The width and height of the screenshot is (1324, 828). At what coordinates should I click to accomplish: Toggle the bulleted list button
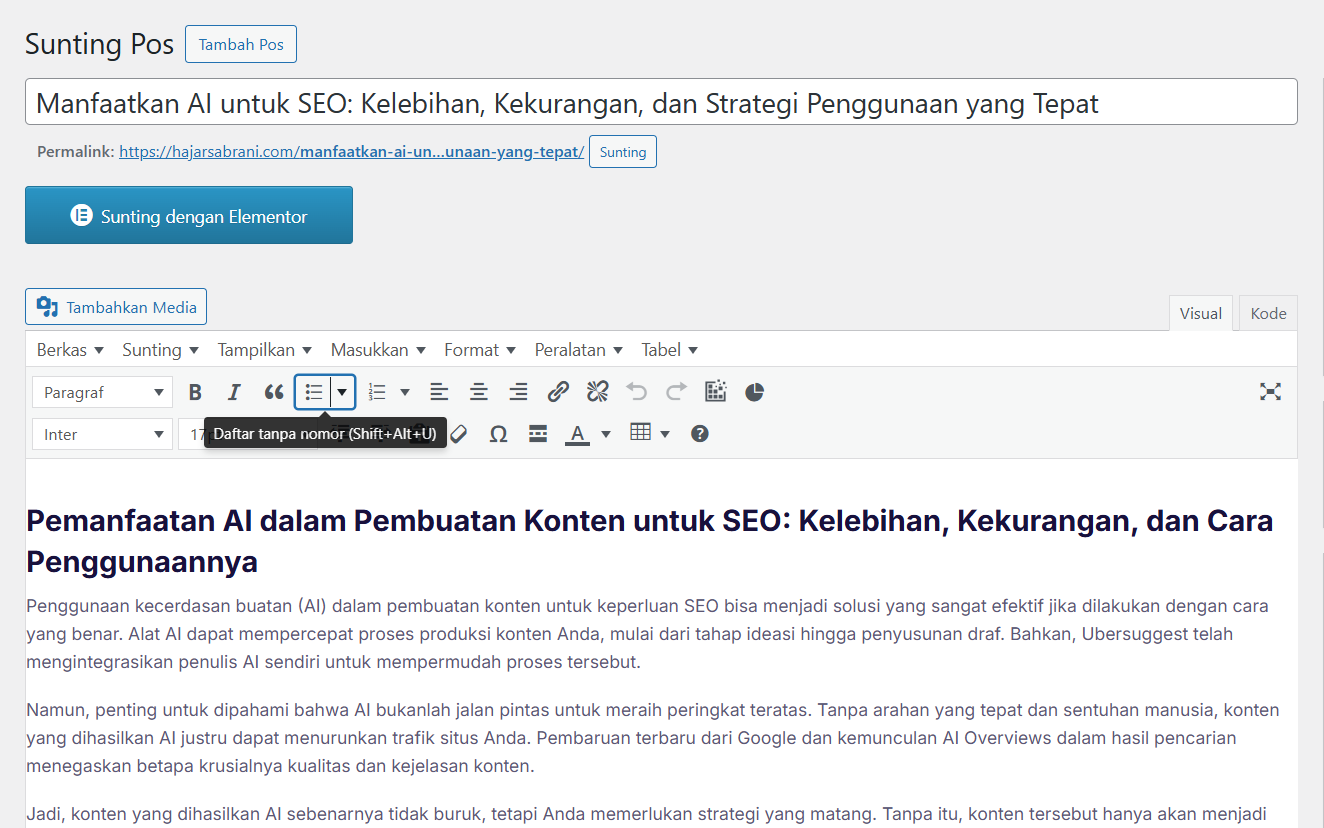coord(314,392)
